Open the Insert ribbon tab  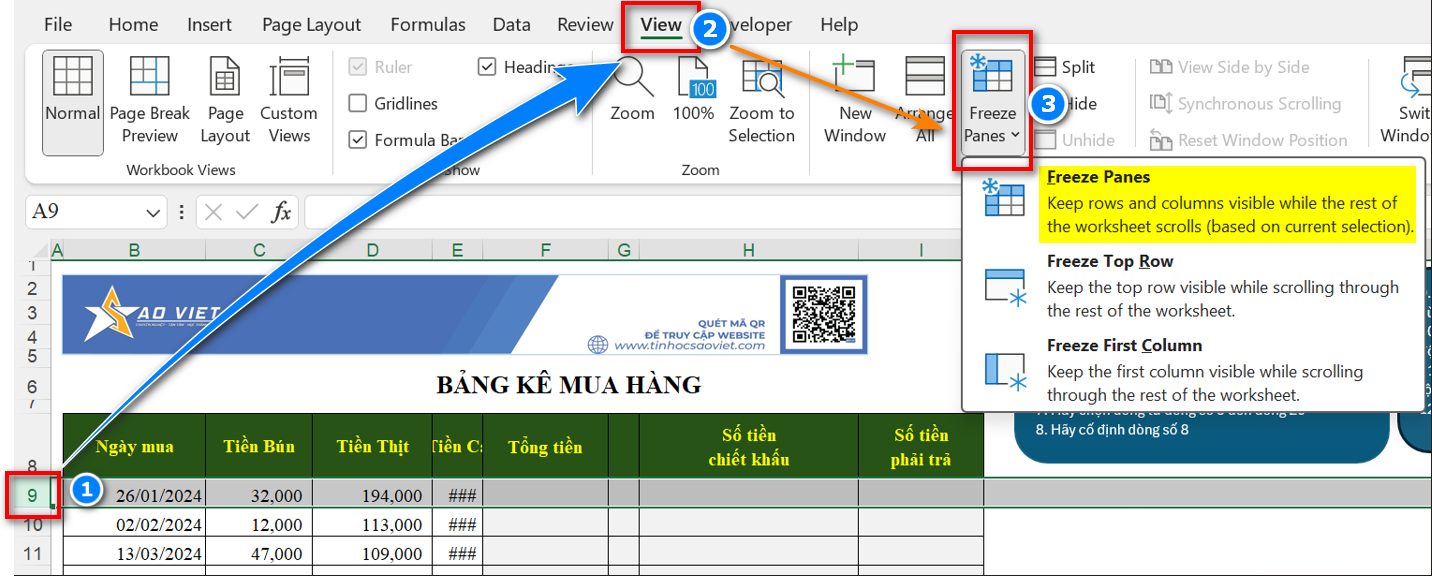209,25
